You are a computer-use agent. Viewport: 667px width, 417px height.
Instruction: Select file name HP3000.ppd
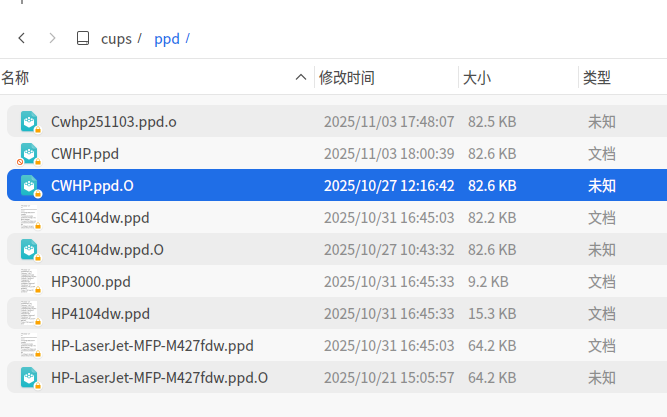point(91,282)
